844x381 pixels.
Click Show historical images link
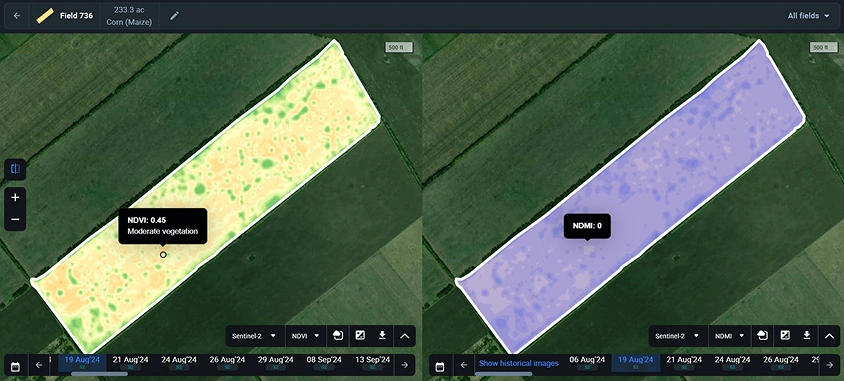pos(519,363)
